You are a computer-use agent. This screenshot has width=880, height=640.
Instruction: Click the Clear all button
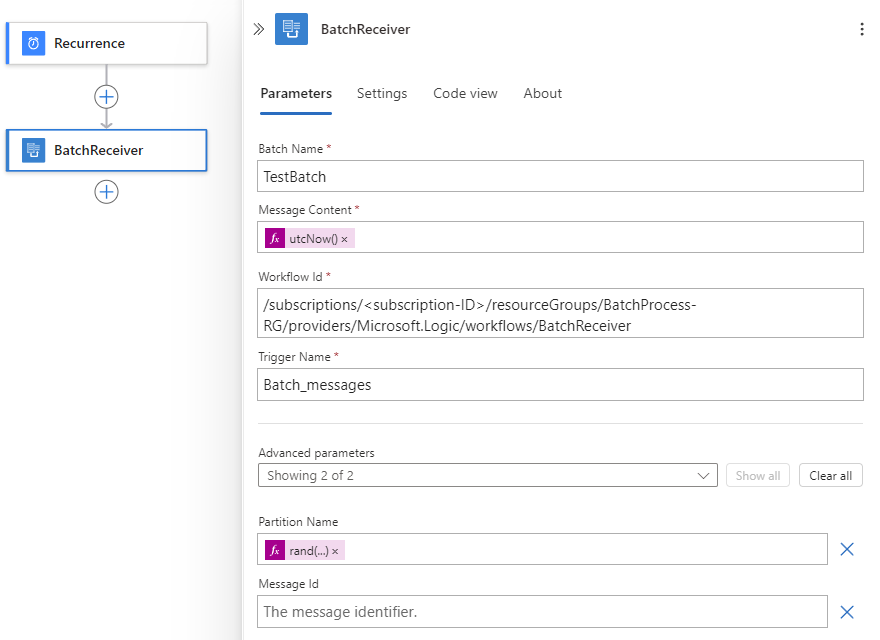[x=830, y=475]
